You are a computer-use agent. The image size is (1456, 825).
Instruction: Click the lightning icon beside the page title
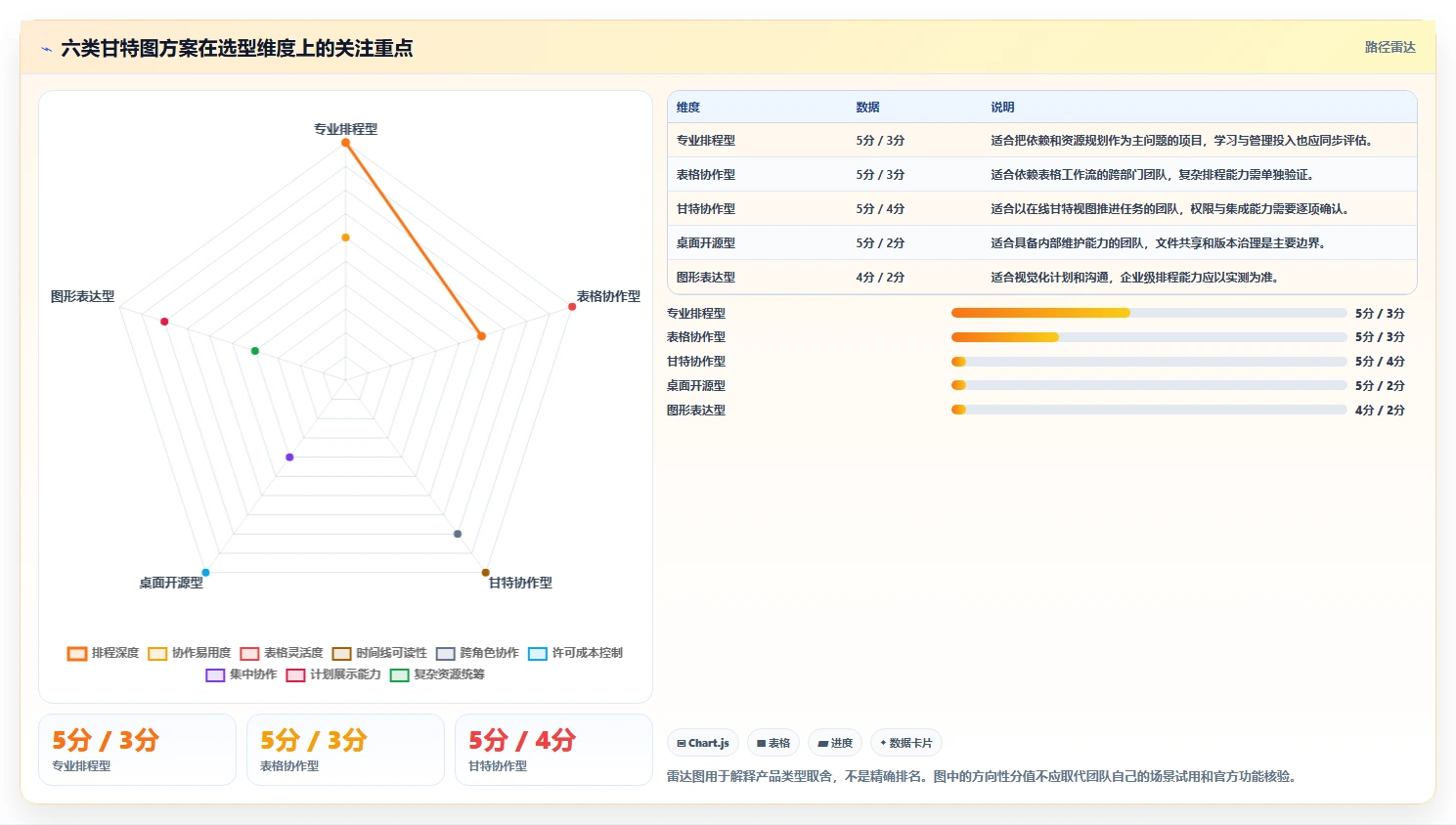[46, 49]
